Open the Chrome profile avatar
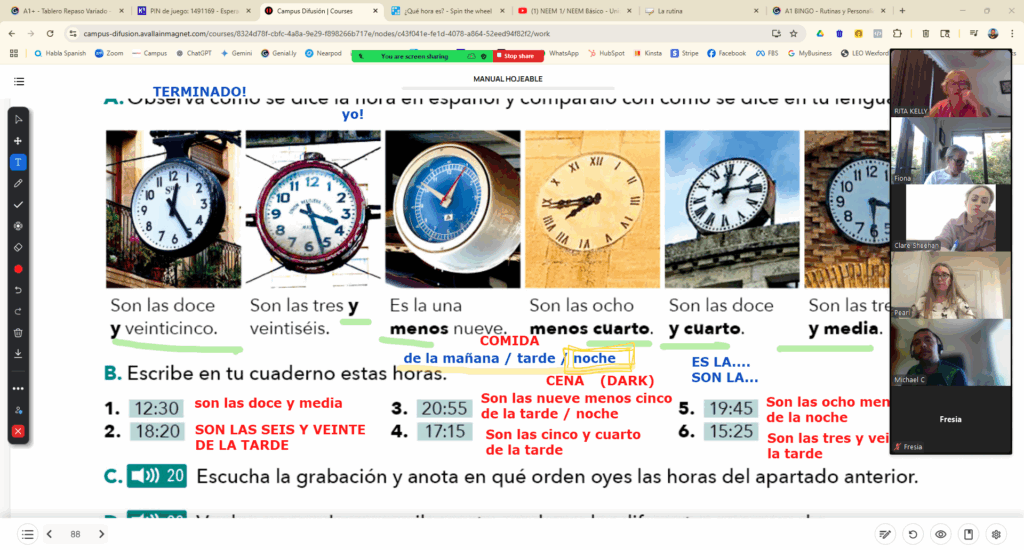Image resolution: width=1024 pixels, height=550 pixels. [993, 33]
